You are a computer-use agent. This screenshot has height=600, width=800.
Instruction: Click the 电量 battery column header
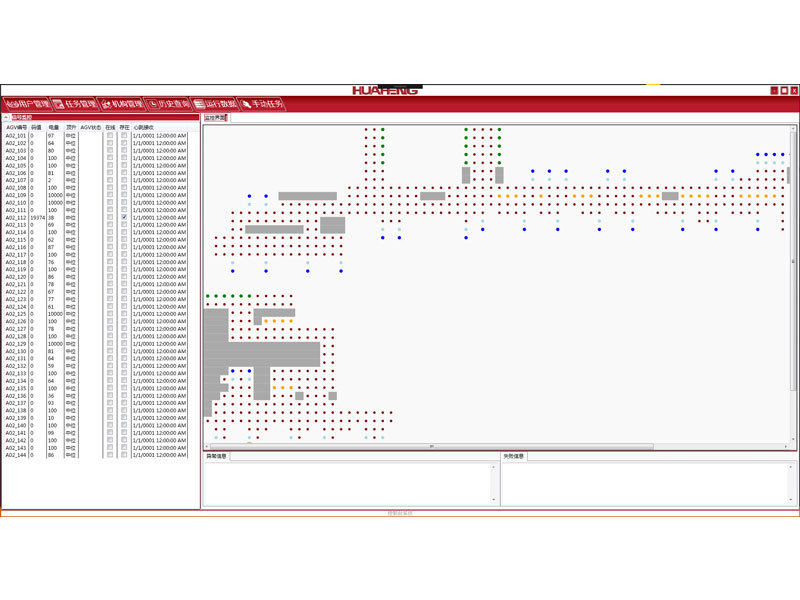click(53, 127)
